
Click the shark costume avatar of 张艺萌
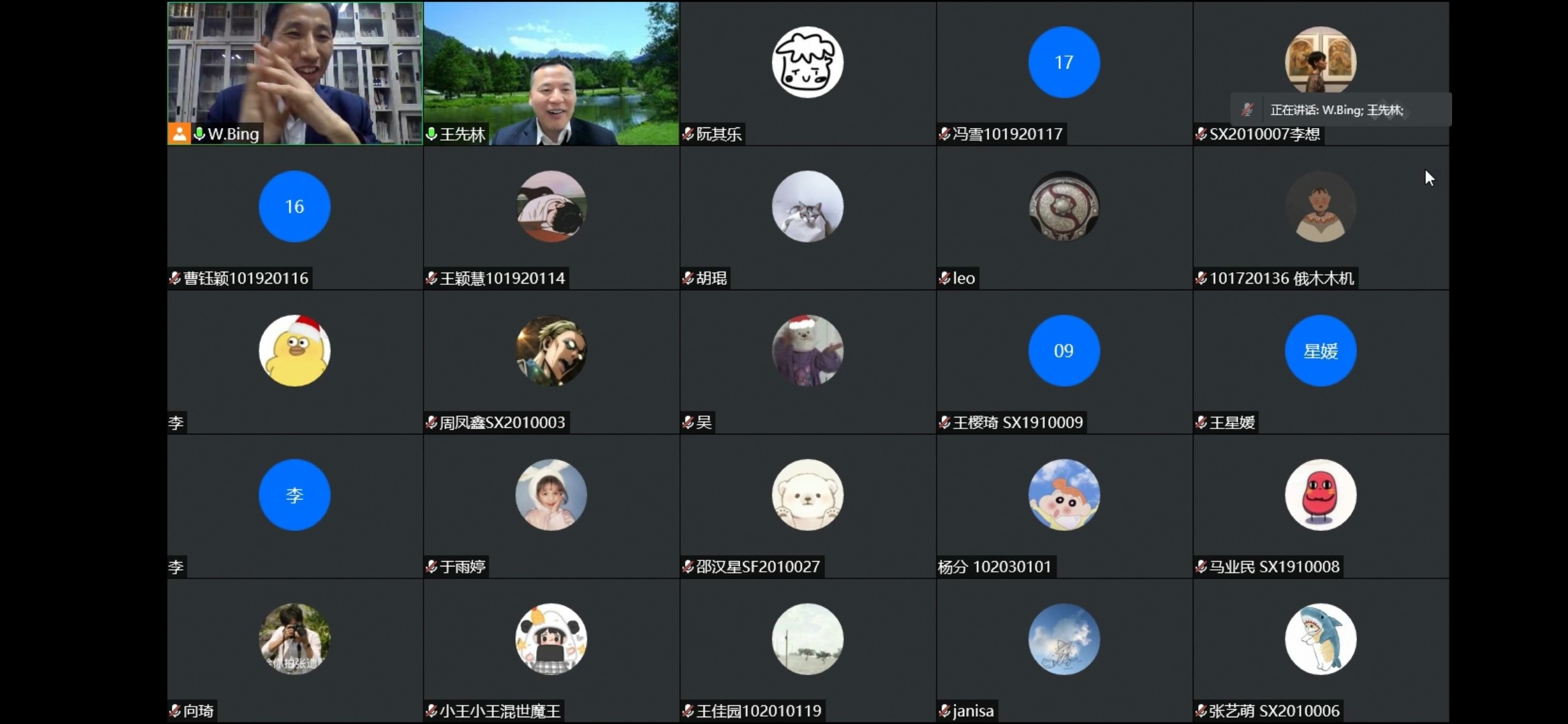point(1321,639)
